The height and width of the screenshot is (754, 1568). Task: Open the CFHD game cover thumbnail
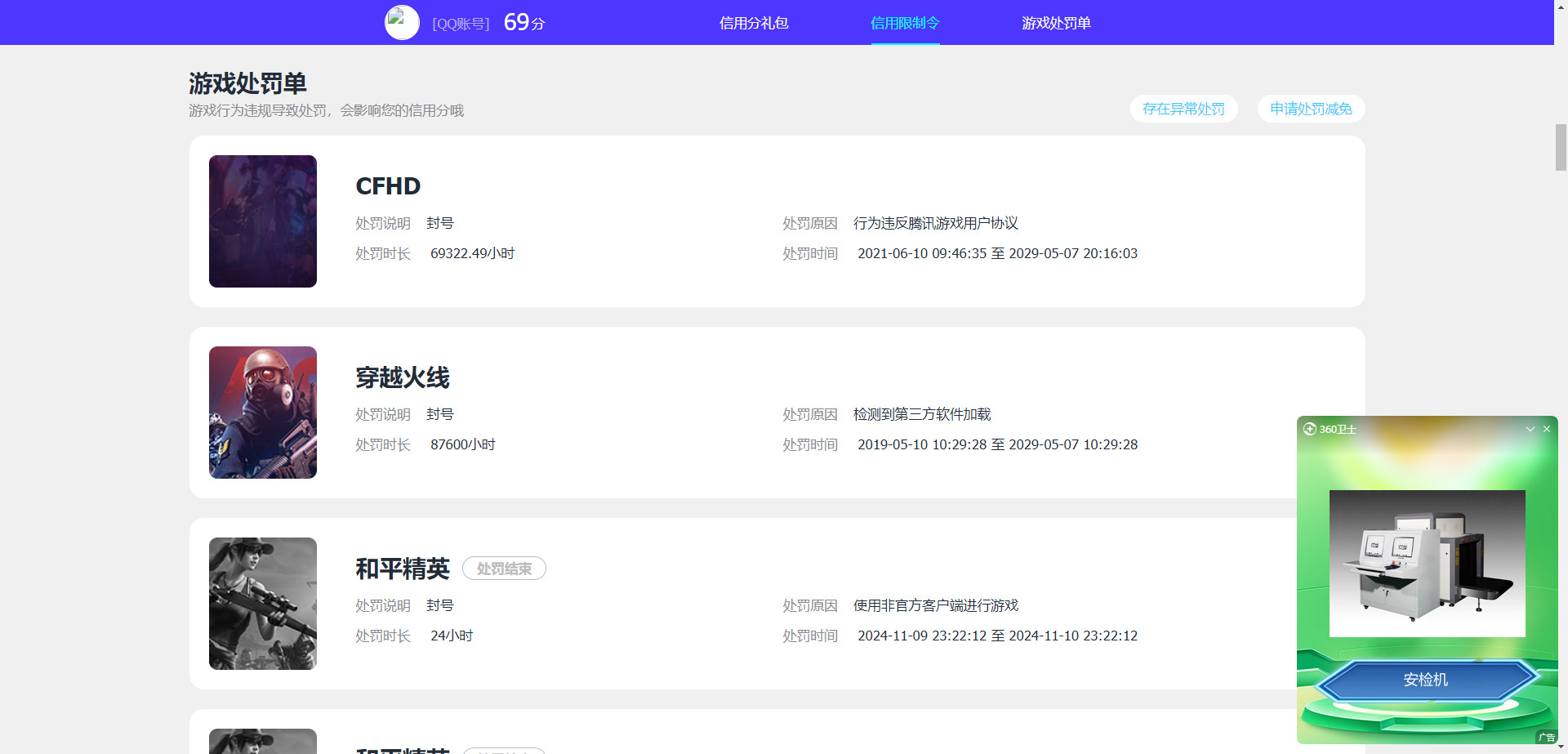coord(263,221)
